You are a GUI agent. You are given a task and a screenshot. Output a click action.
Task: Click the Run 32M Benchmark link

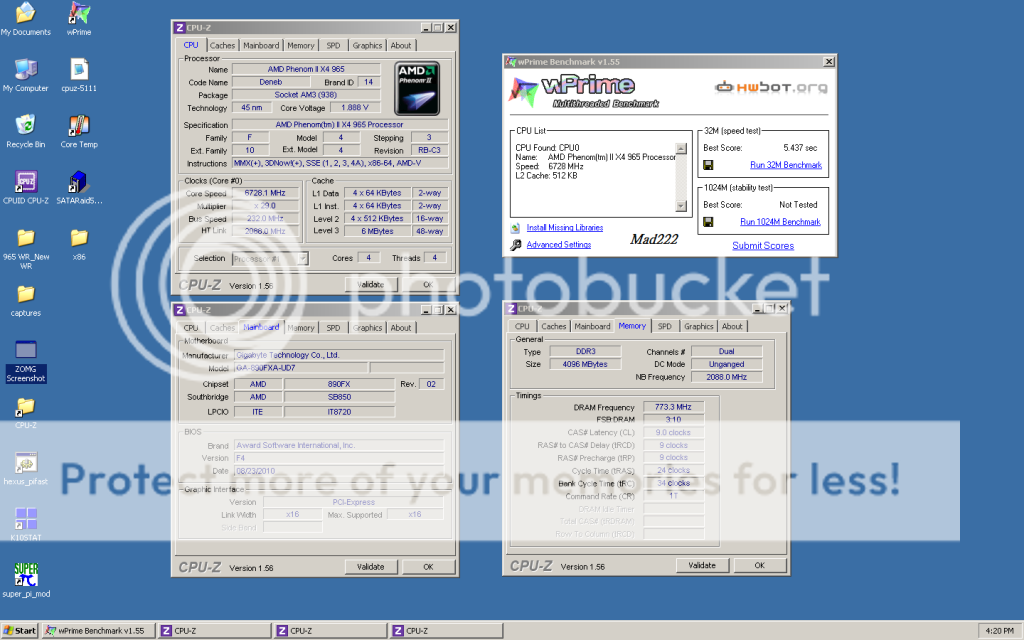[785, 165]
